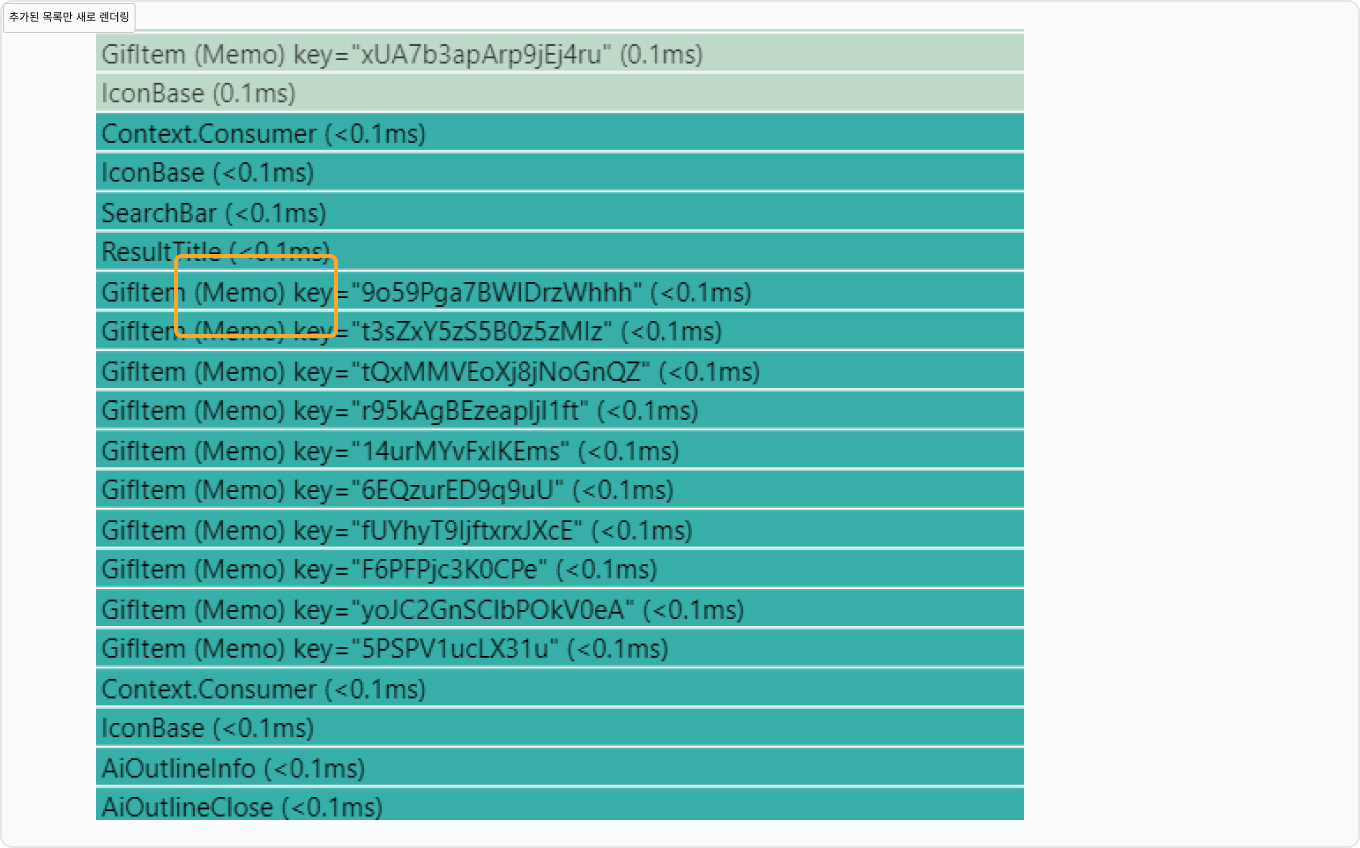Viewport: 1360px width, 848px height.
Task: Select the AiOutlineClose (<0.1ms) row
Action: [560, 804]
